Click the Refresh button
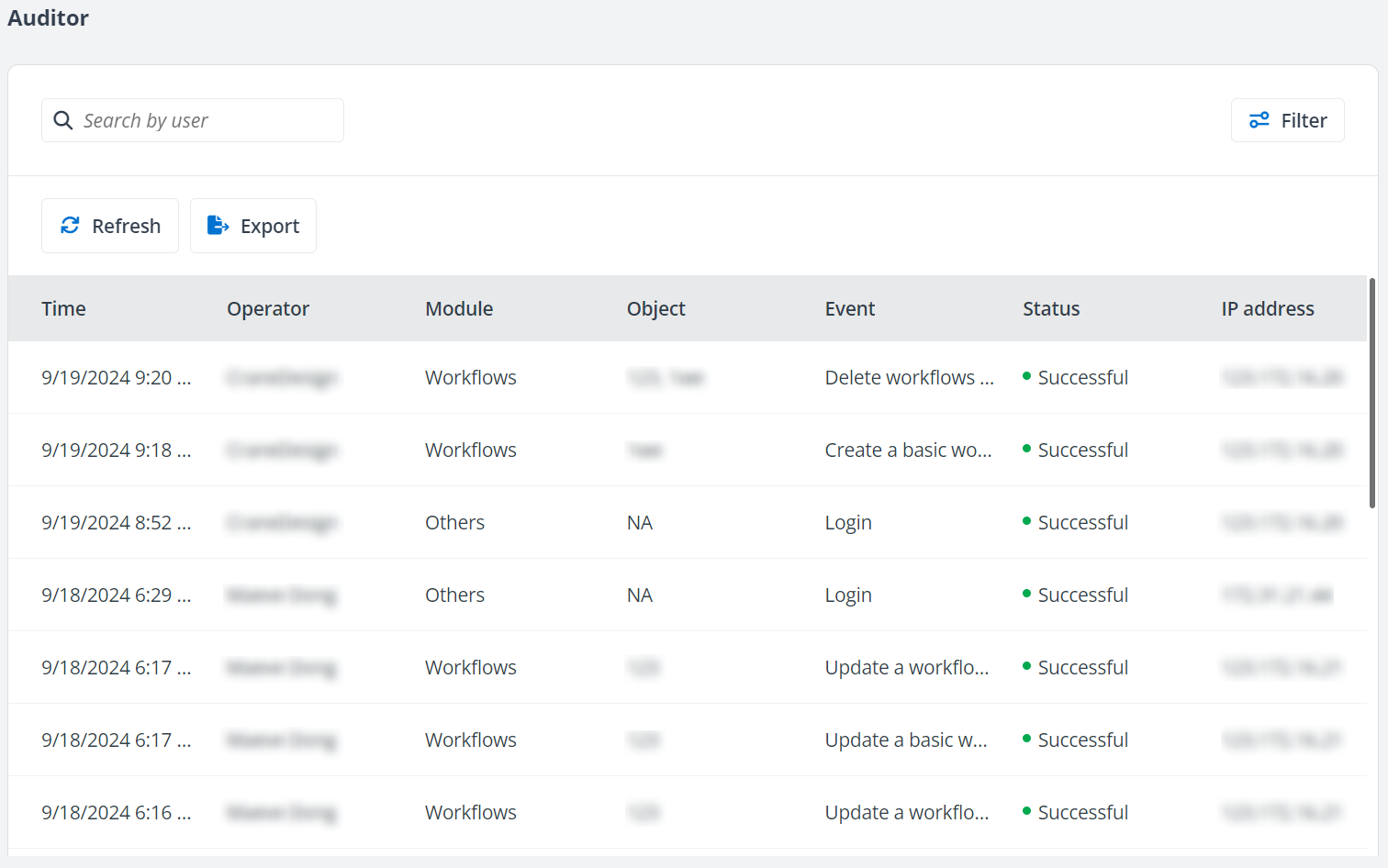This screenshot has height=868, width=1388. [109, 225]
